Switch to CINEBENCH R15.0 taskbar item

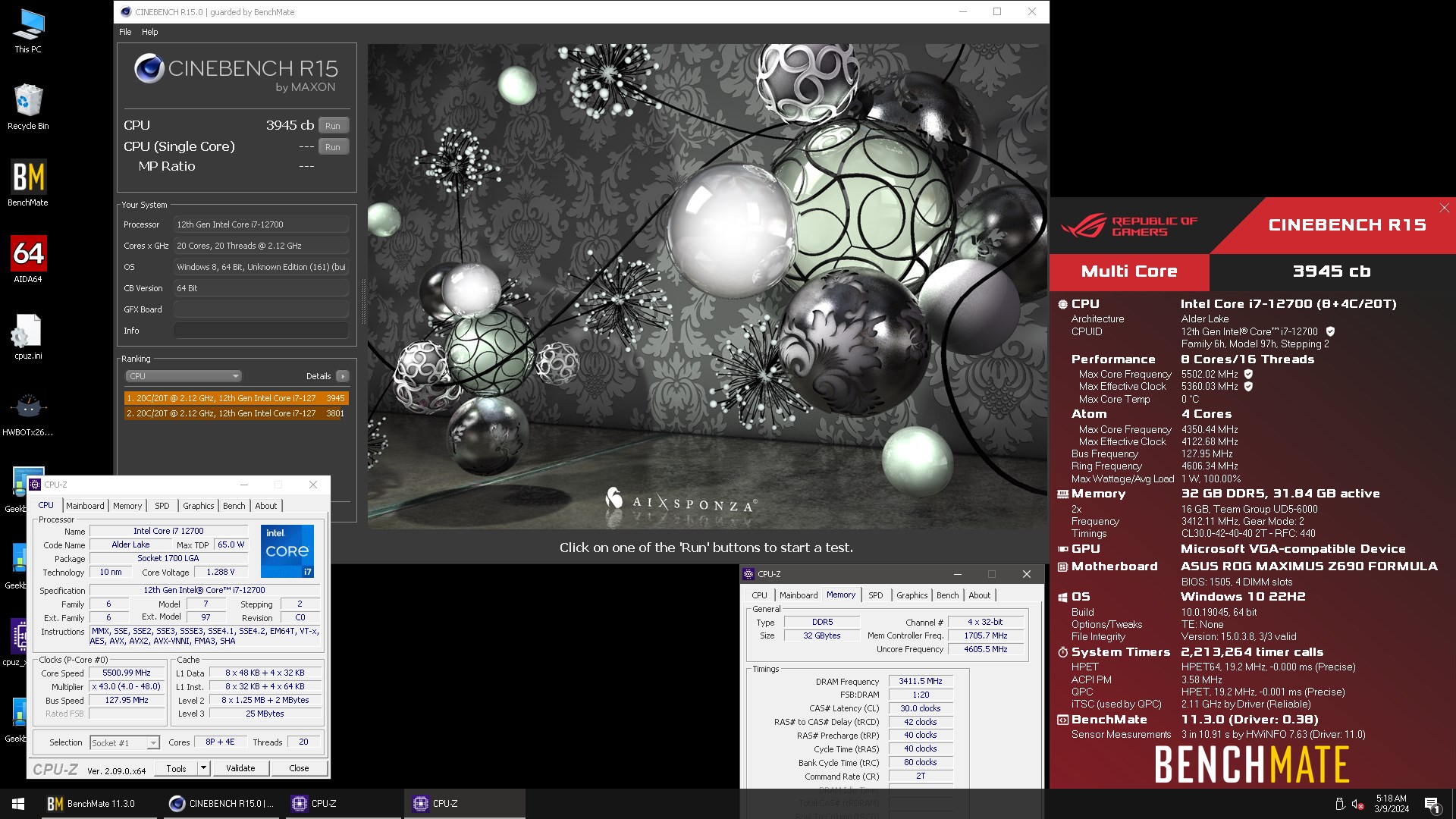(221, 803)
